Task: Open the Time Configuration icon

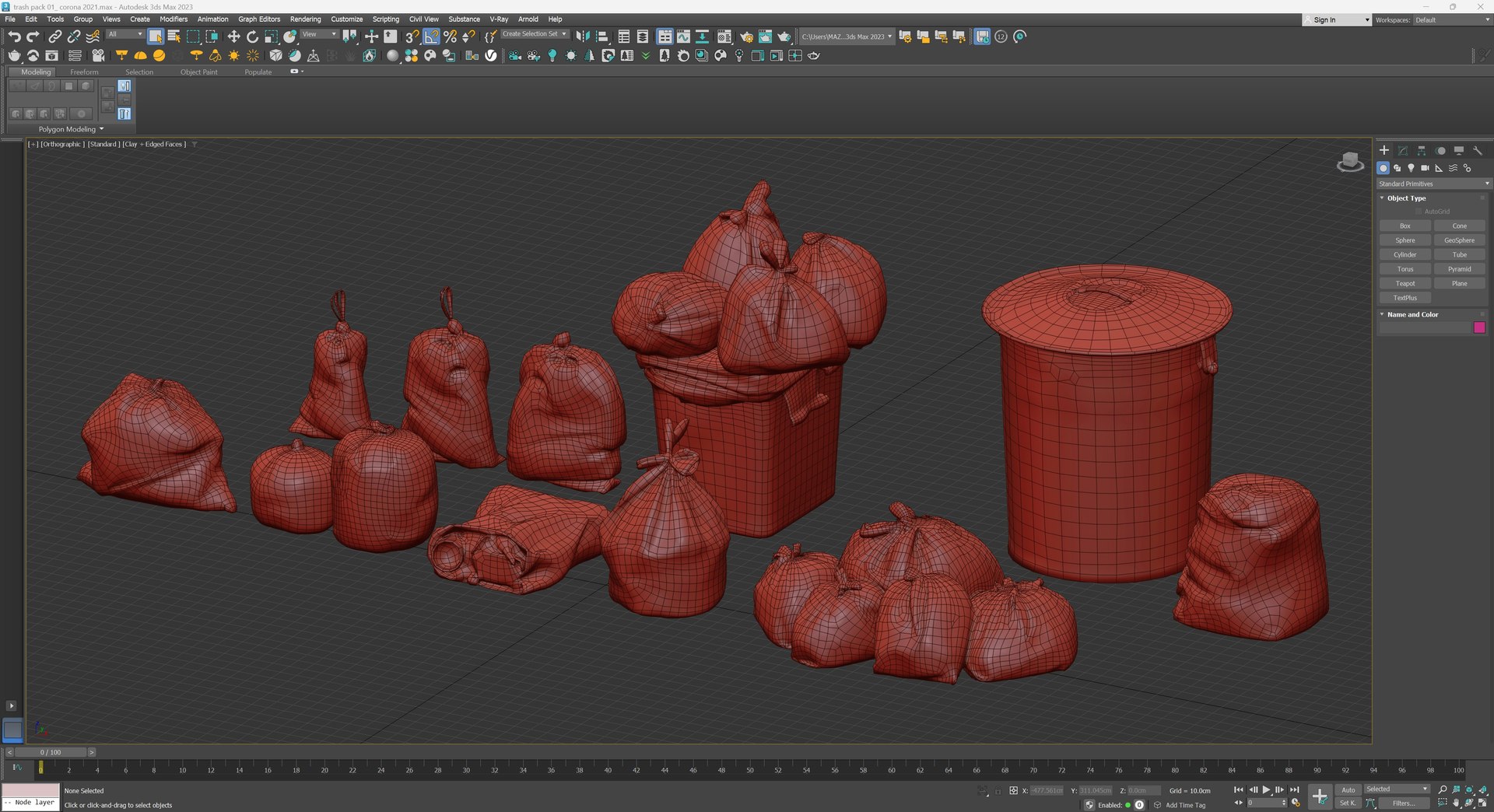Action: 1296,803
